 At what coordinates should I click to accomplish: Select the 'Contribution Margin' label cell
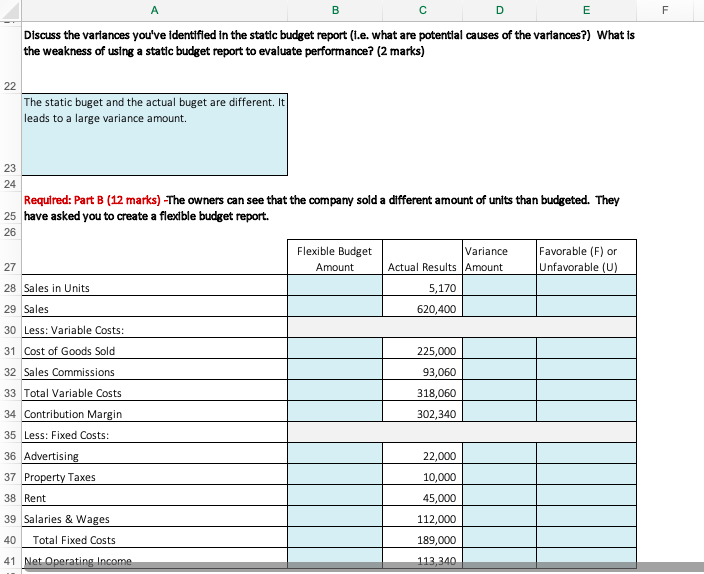[x=154, y=411]
